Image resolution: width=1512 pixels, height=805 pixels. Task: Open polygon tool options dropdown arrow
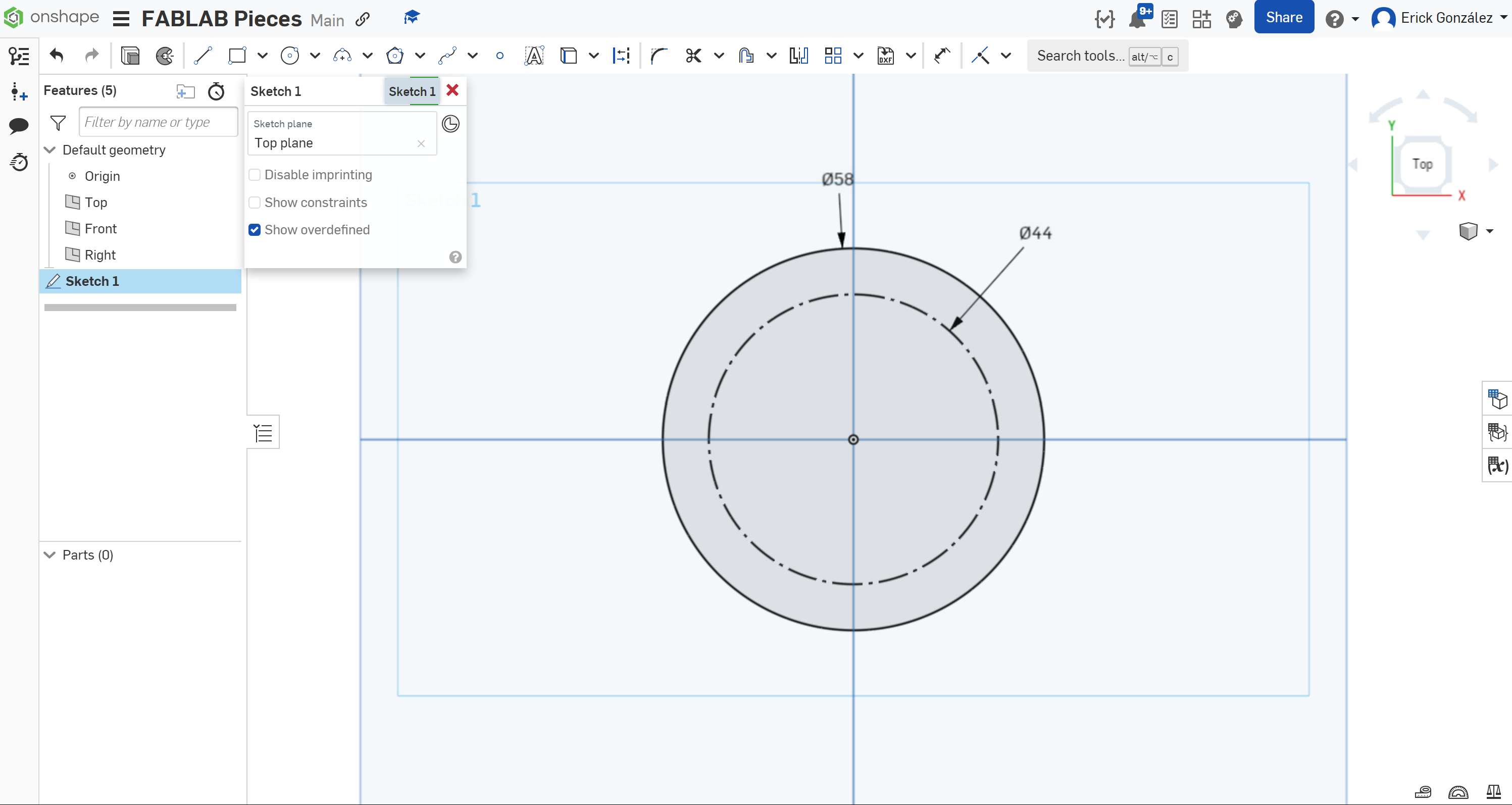click(420, 56)
